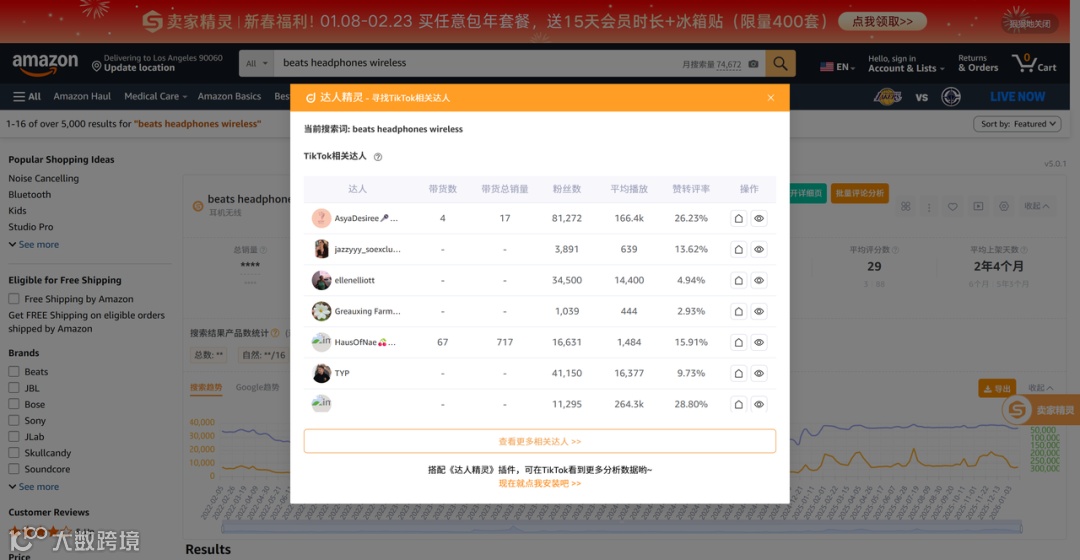Click the home icon for AsyaDesiree

click(x=738, y=218)
